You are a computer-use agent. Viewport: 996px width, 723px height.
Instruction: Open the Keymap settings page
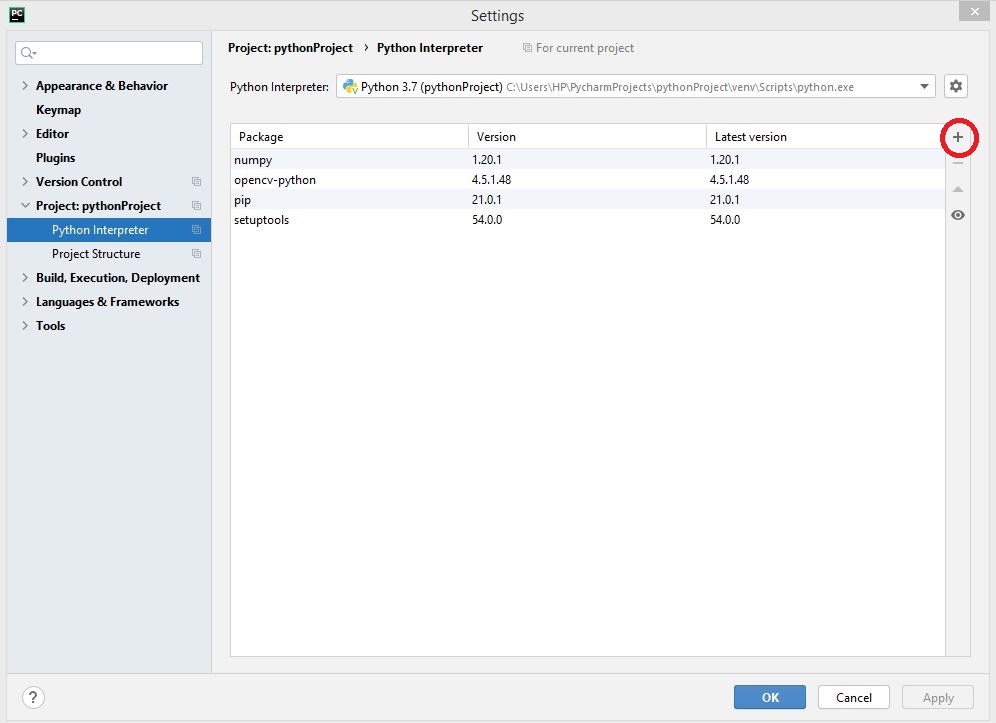[x=58, y=109]
